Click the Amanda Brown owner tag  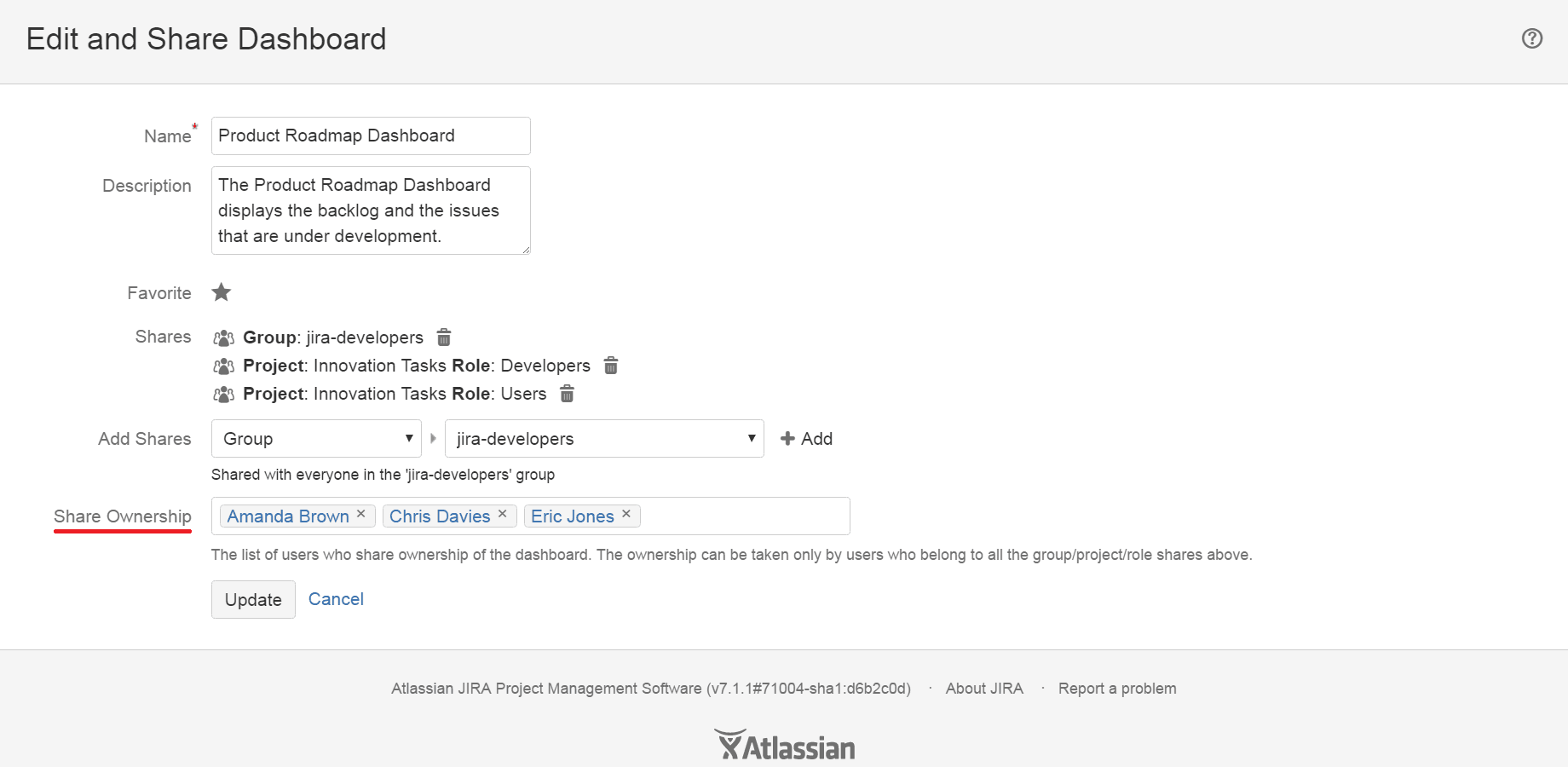click(x=297, y=516)
